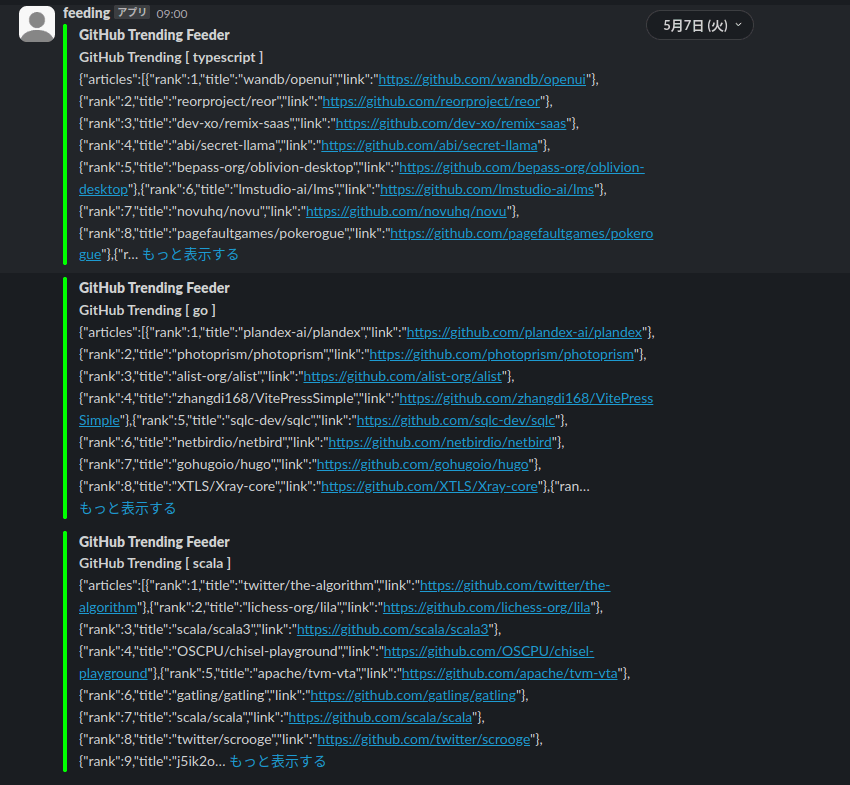Open the twitter/scrooge repository link

point(423,738)
